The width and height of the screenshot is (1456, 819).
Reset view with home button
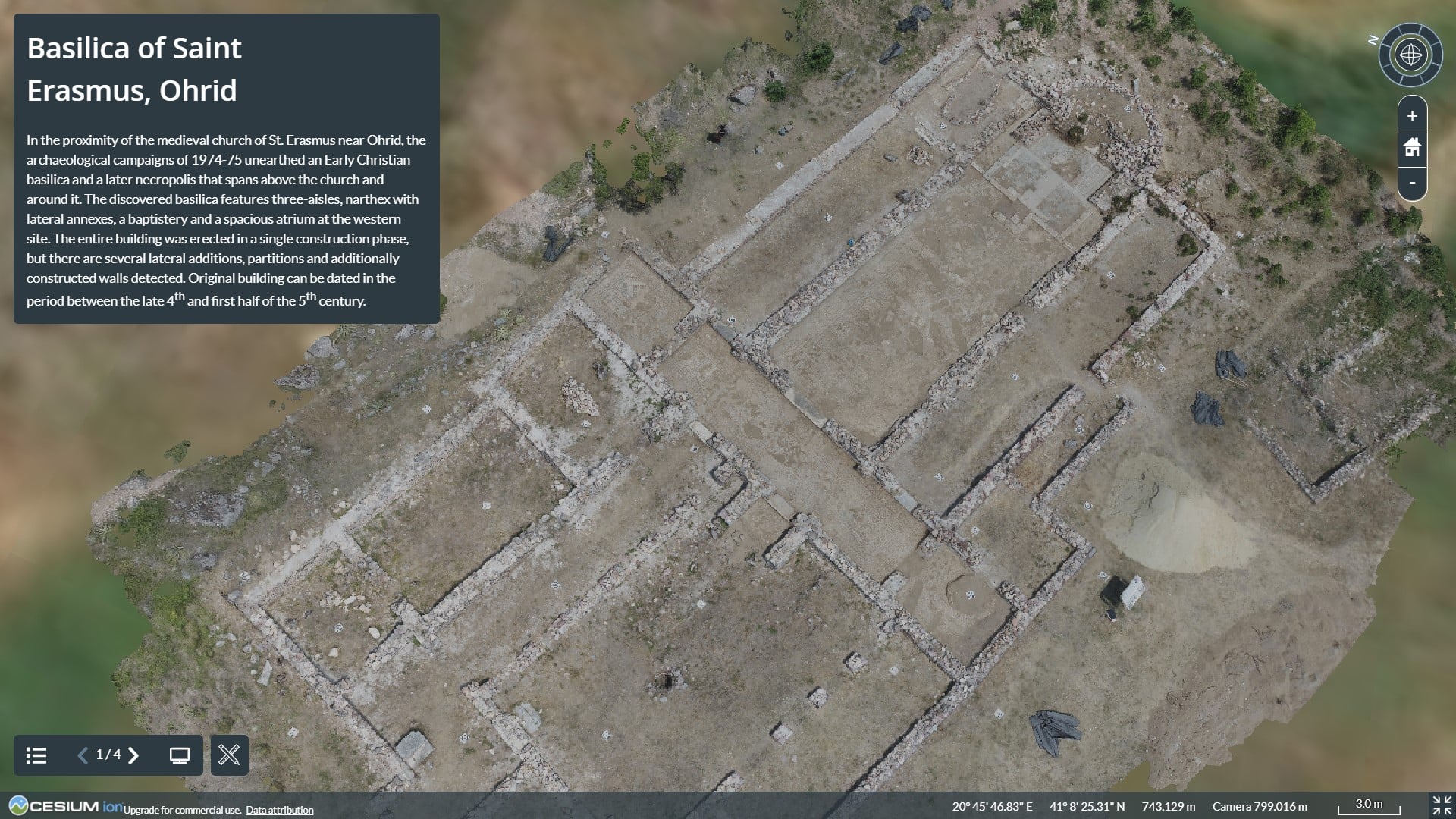coord(1412,148)
